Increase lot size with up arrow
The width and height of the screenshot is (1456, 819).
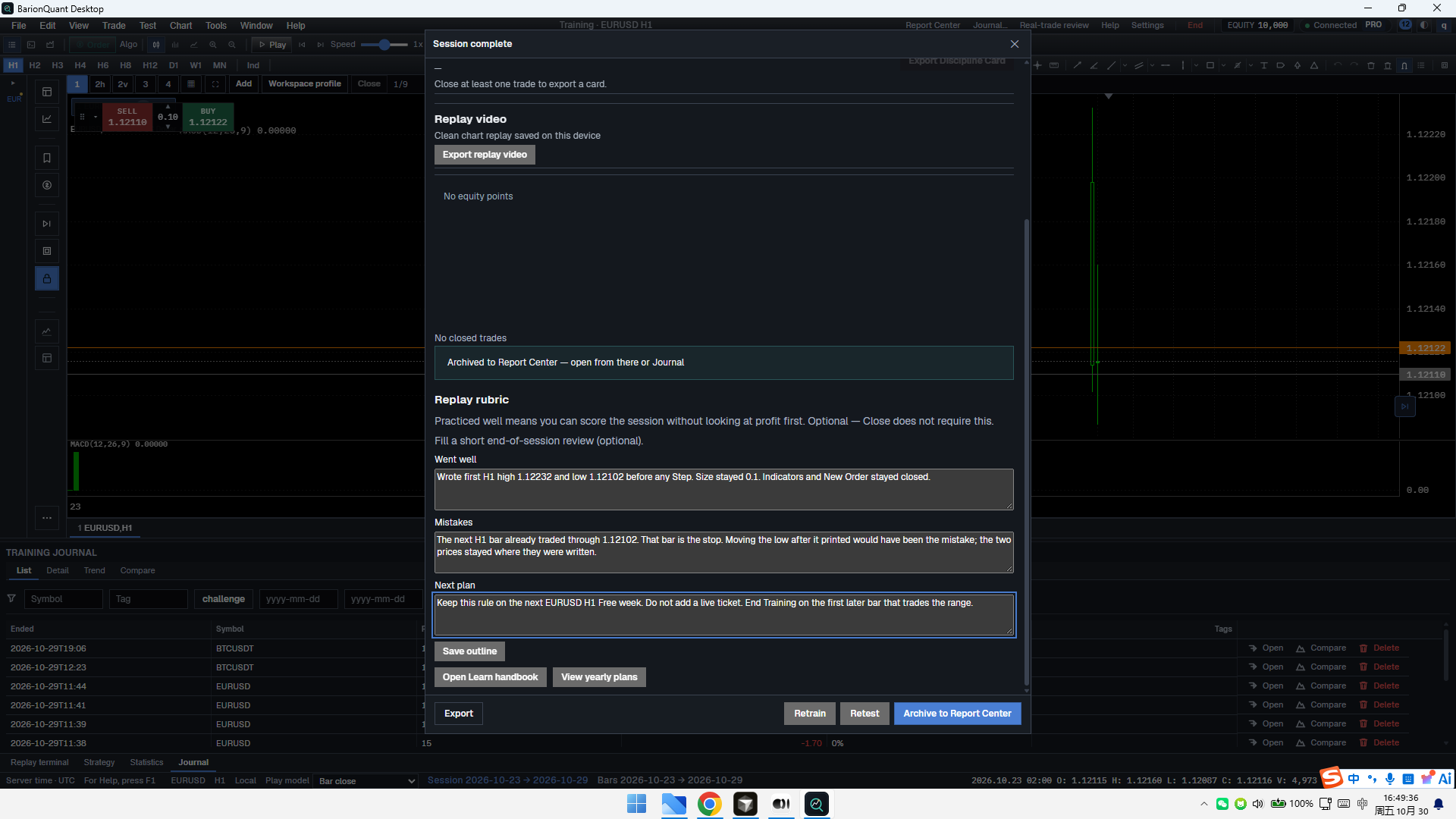168,107
